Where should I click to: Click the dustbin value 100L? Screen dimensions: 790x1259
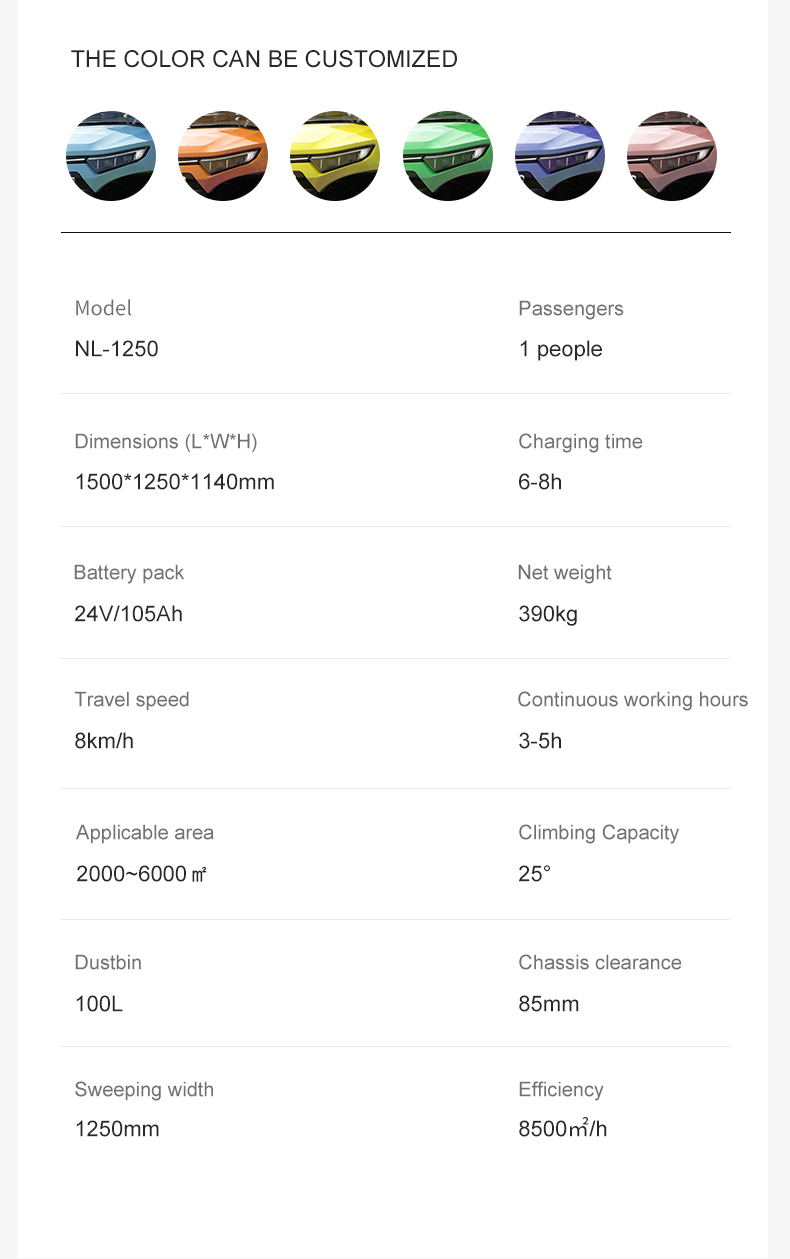pyautogui.click(x=98, y=1004)
